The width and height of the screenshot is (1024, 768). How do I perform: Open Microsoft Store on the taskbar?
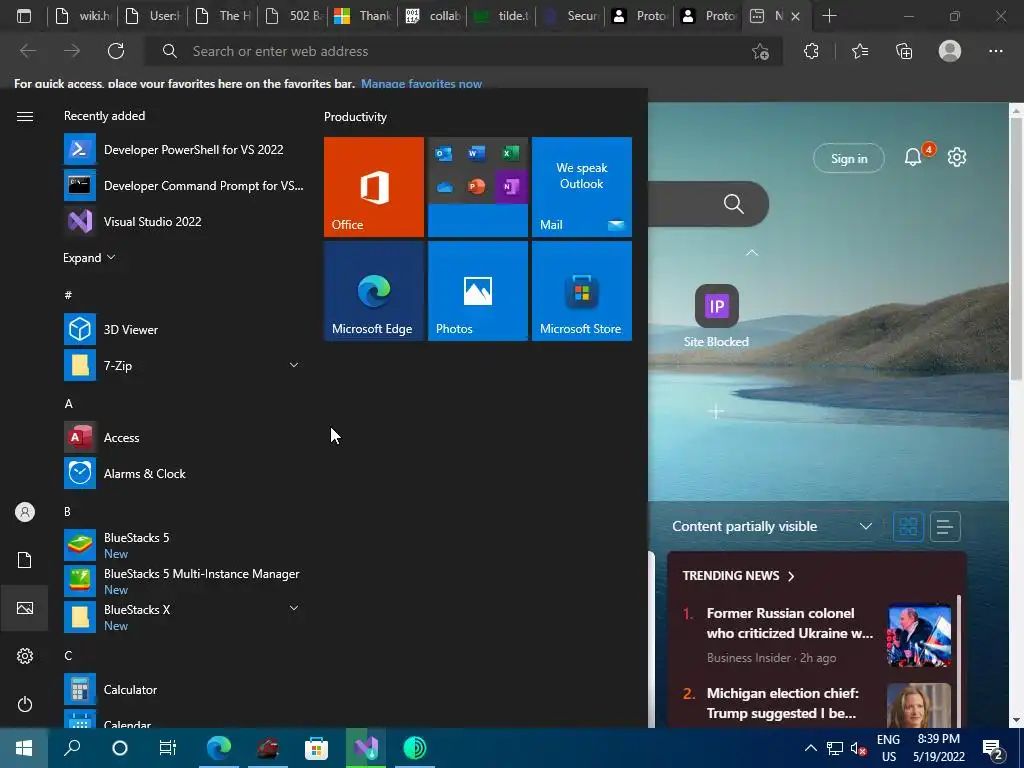click(x=316, y=748)
